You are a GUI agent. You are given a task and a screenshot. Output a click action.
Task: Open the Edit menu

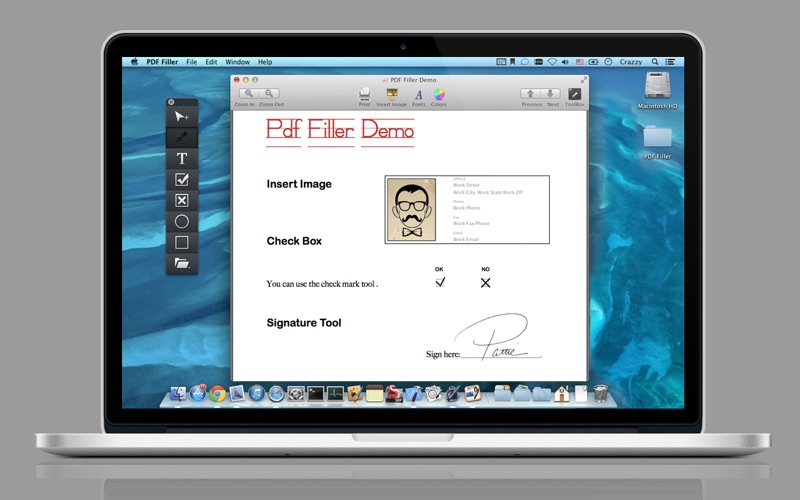pyautogui.click(x=211, y=62)
